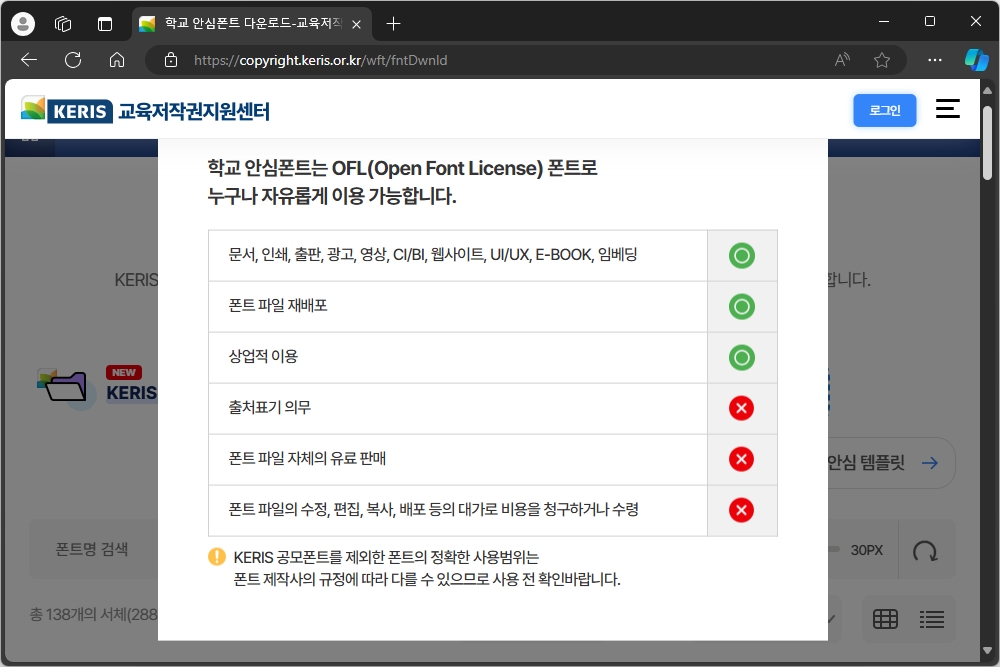Click the scrollbar up arrow
The height and width of the screenshot is (667, 1000).
click(x=987, y=91)
